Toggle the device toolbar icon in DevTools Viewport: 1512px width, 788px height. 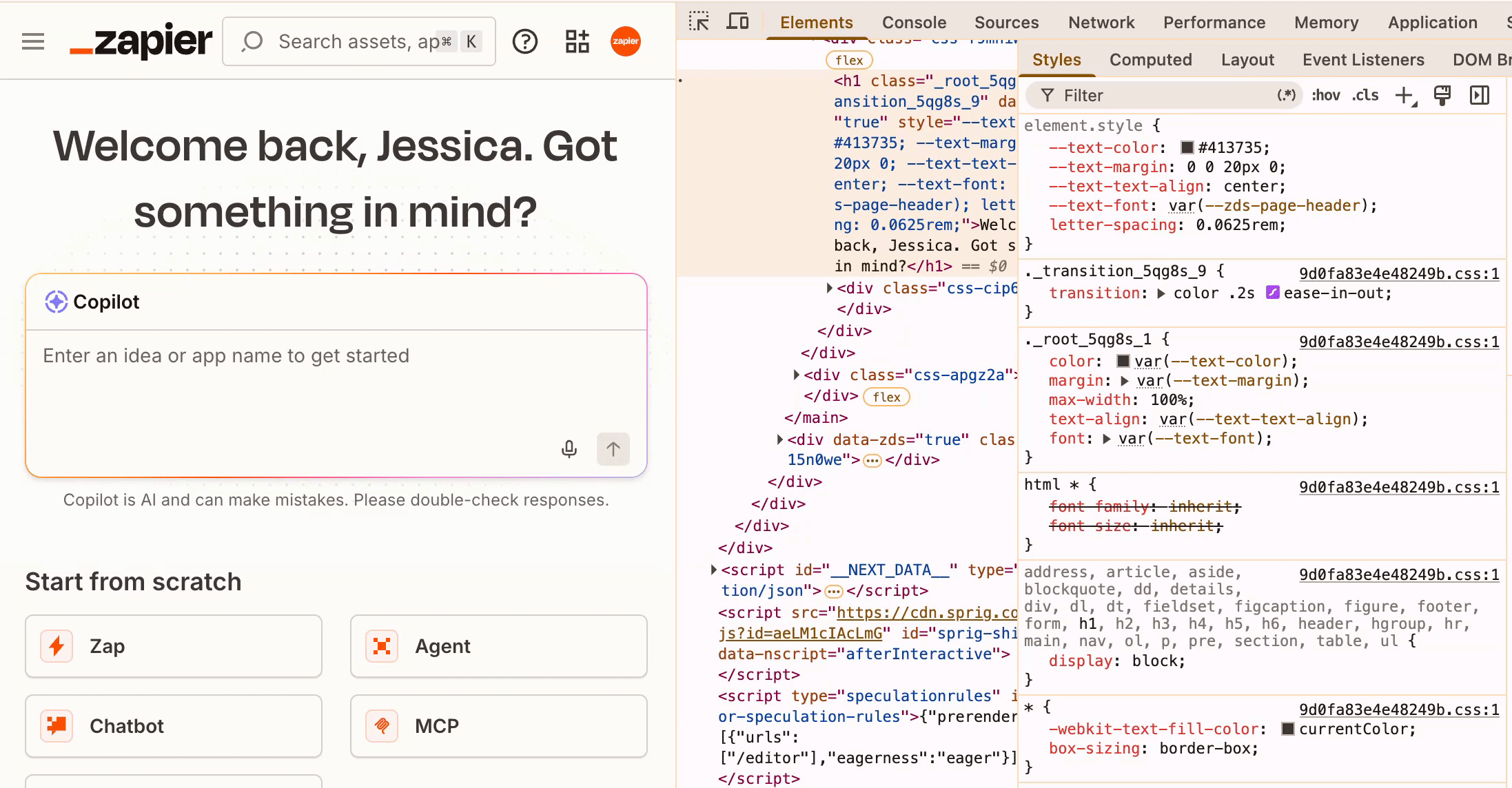pos(737,22)
